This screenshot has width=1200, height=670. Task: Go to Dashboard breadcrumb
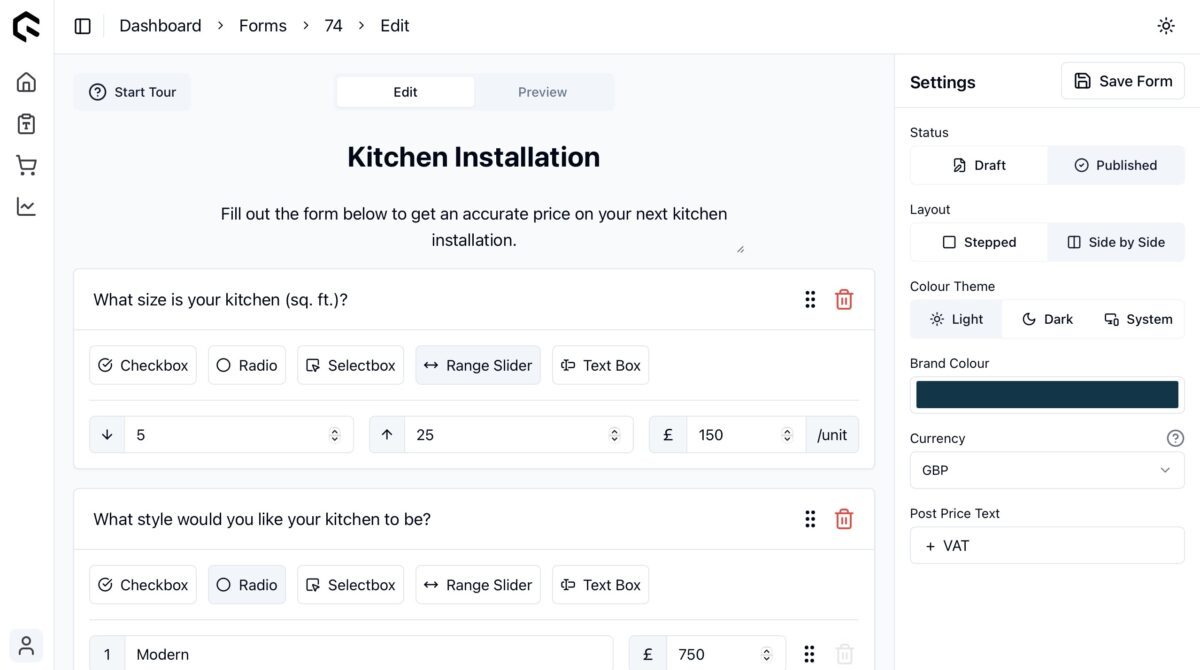click(x=160, y=26)
